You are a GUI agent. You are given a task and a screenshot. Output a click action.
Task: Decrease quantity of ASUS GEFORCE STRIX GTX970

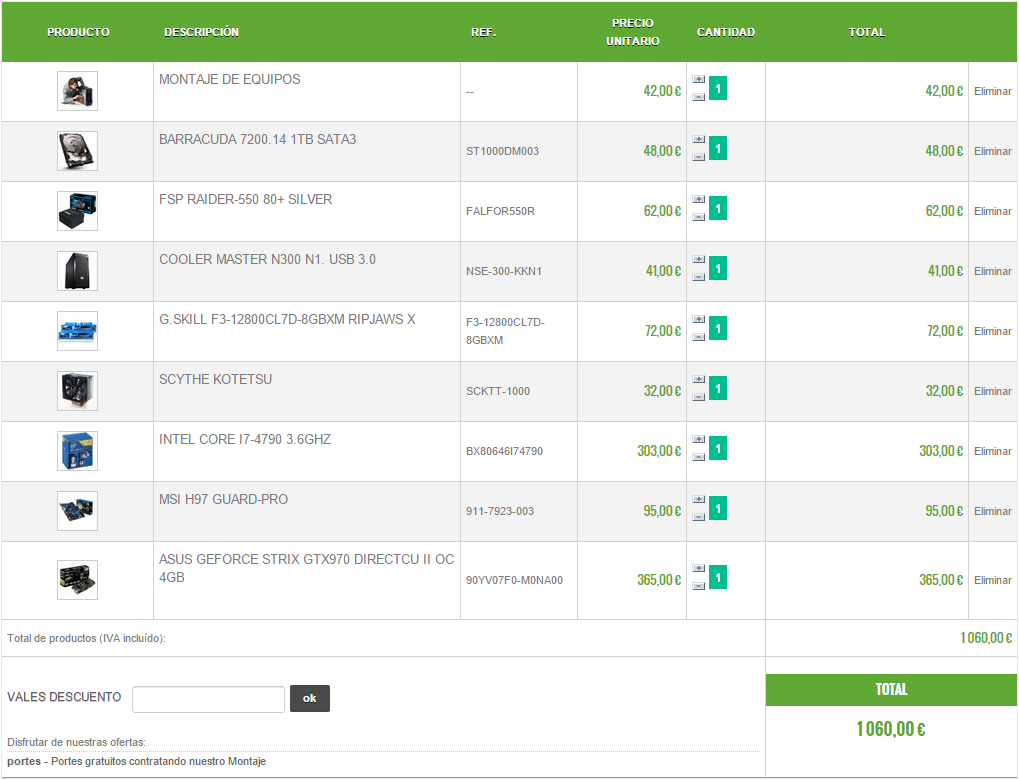click(x=699, y=586)
